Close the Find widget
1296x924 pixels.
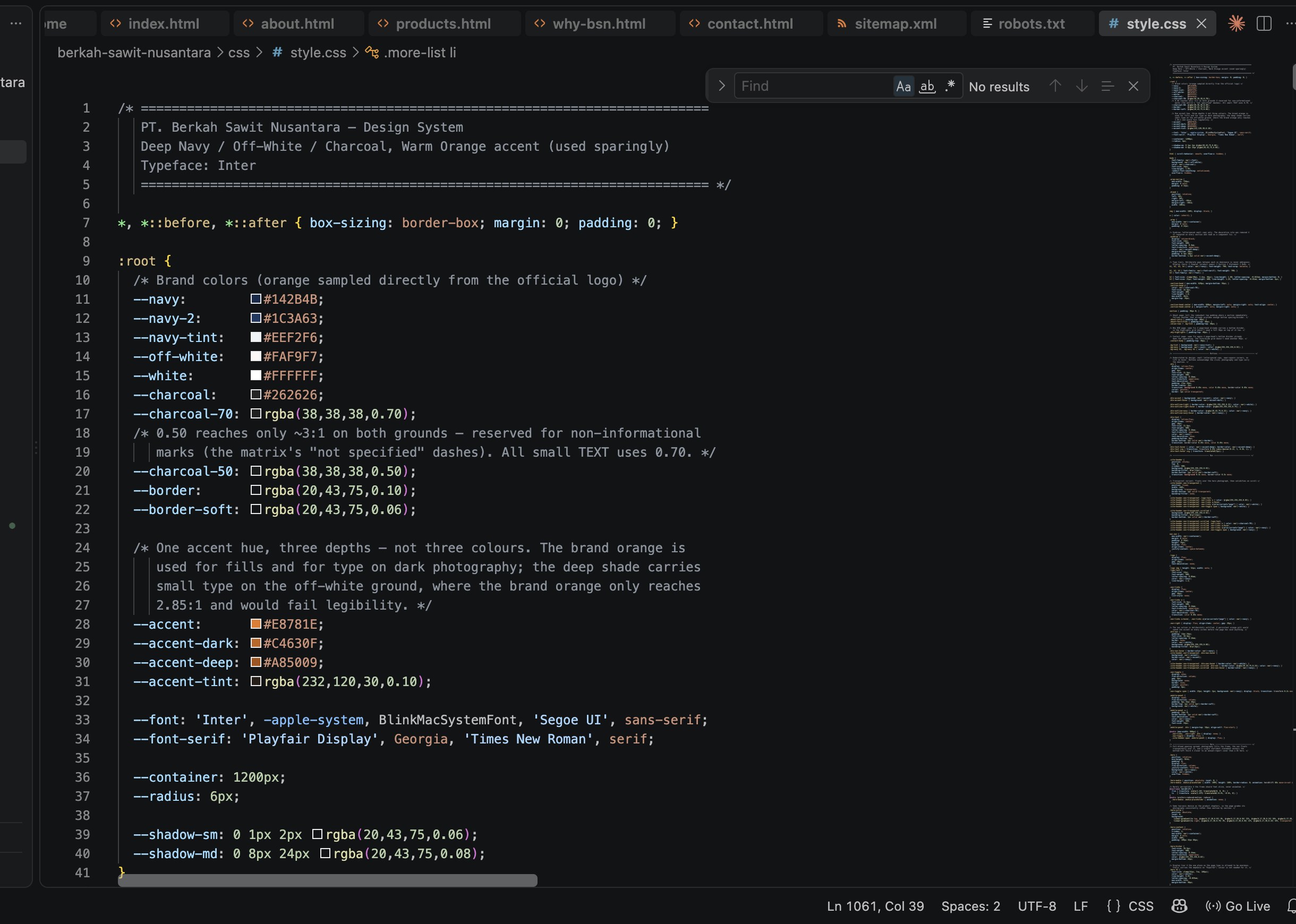[1133, 86]
